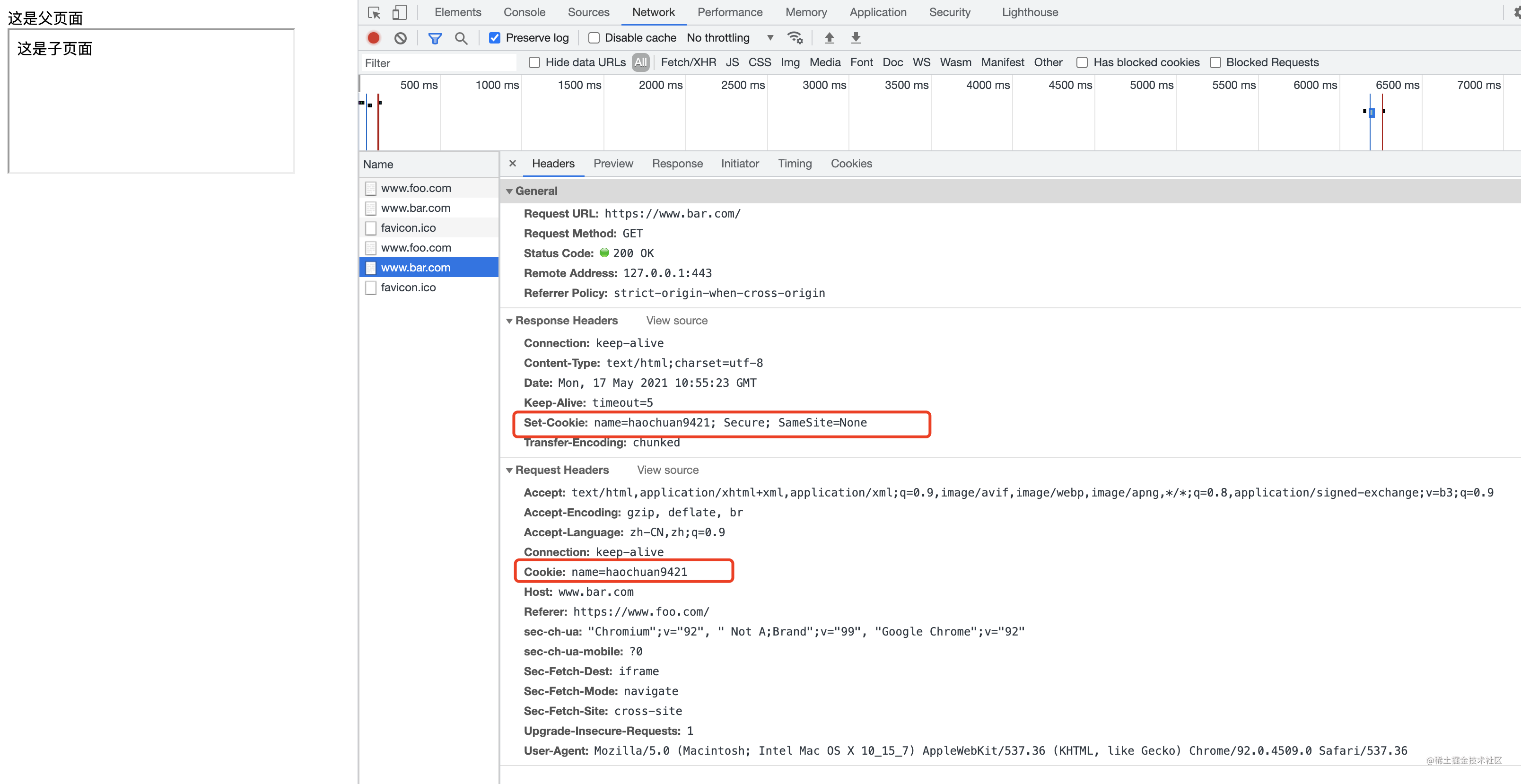
Task: Toggle the filter funnel icon
Action: [435, 38]
